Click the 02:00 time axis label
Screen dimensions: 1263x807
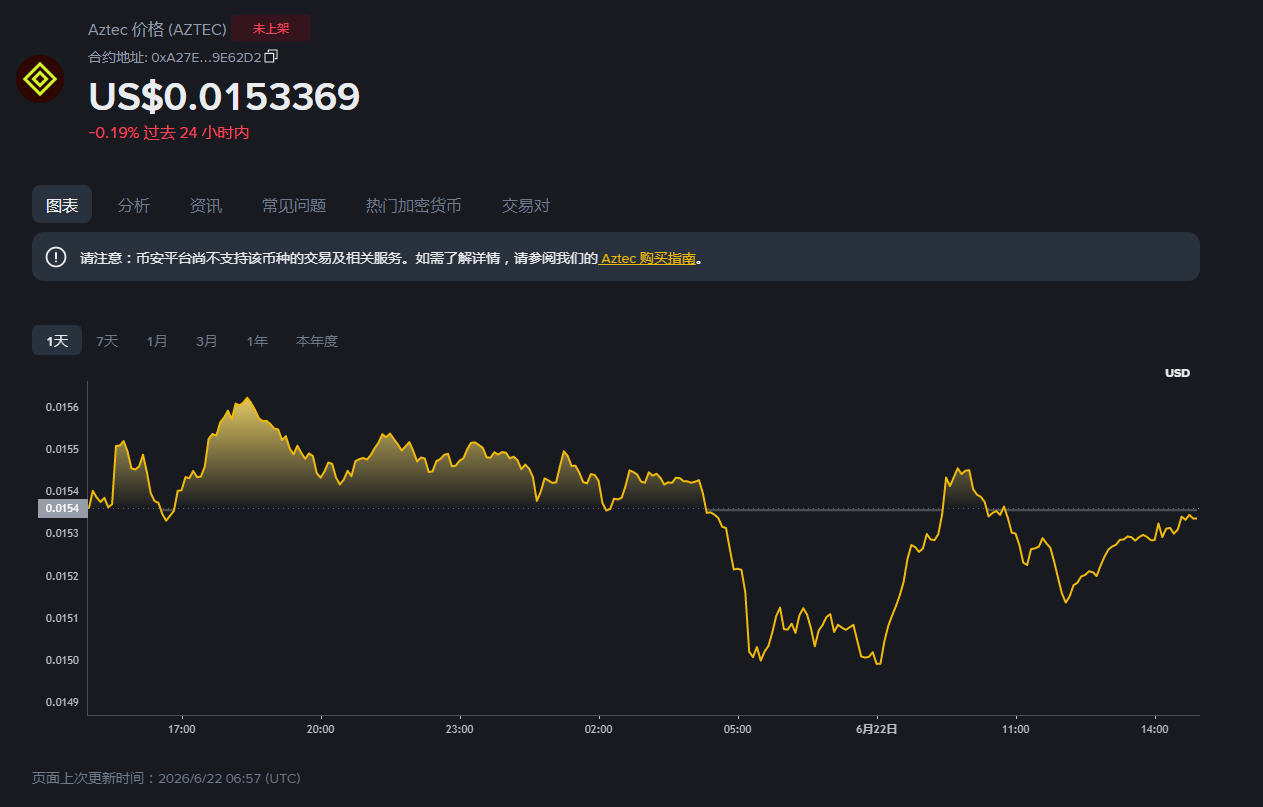[x=599, y=730]
